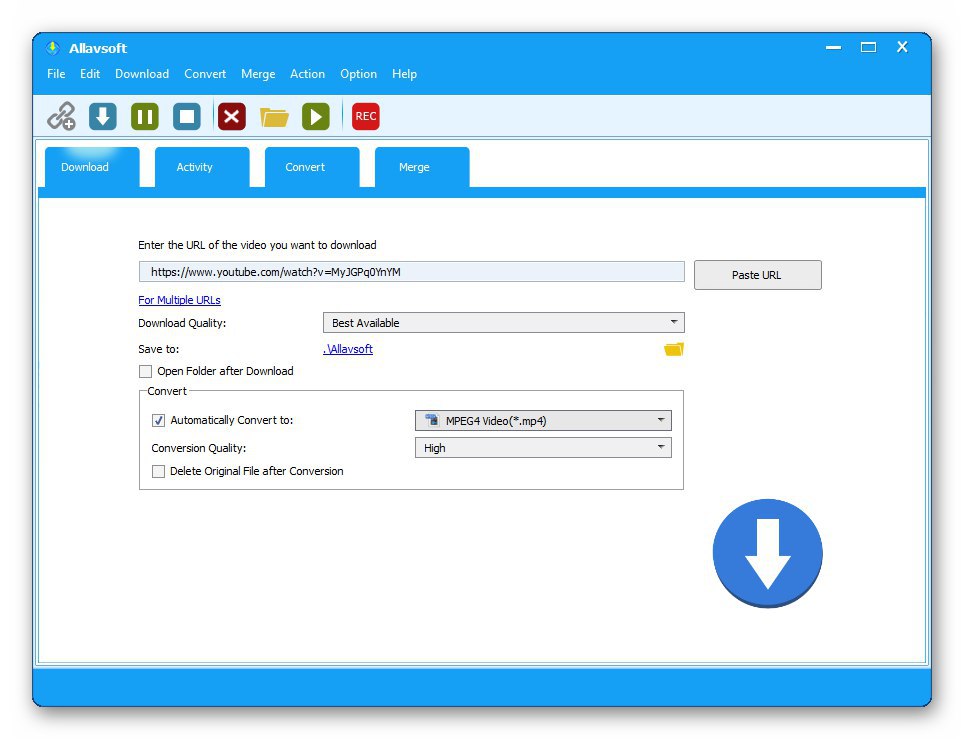The width and height of the screenshot is (964, 739).
Task: Delete the task with the red X icon
Action: (x=232, y=116)
